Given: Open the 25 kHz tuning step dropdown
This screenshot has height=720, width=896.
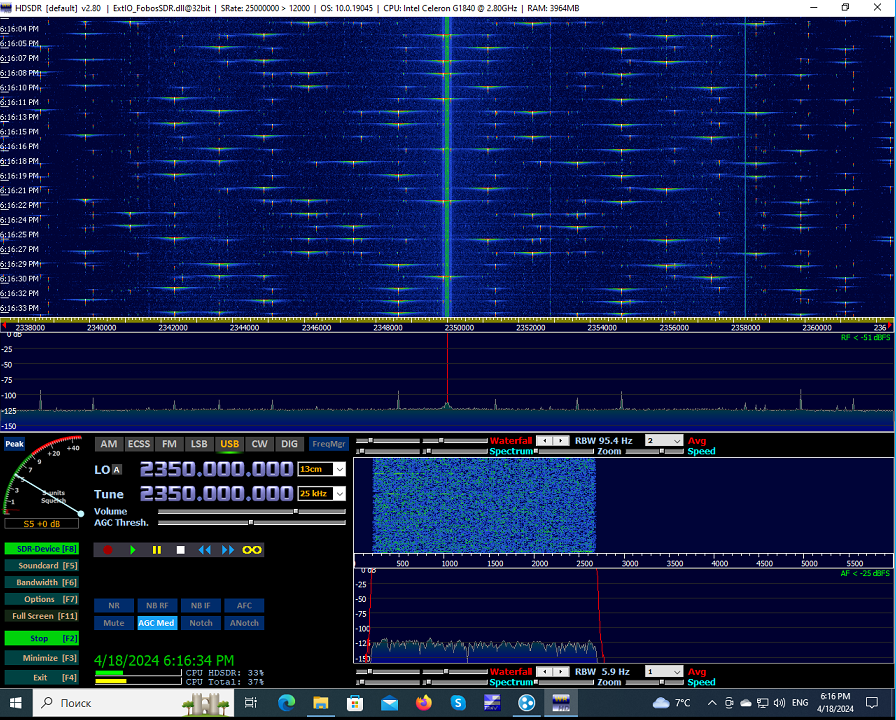Looking at the screenshot, I should (x=320, y=494).
